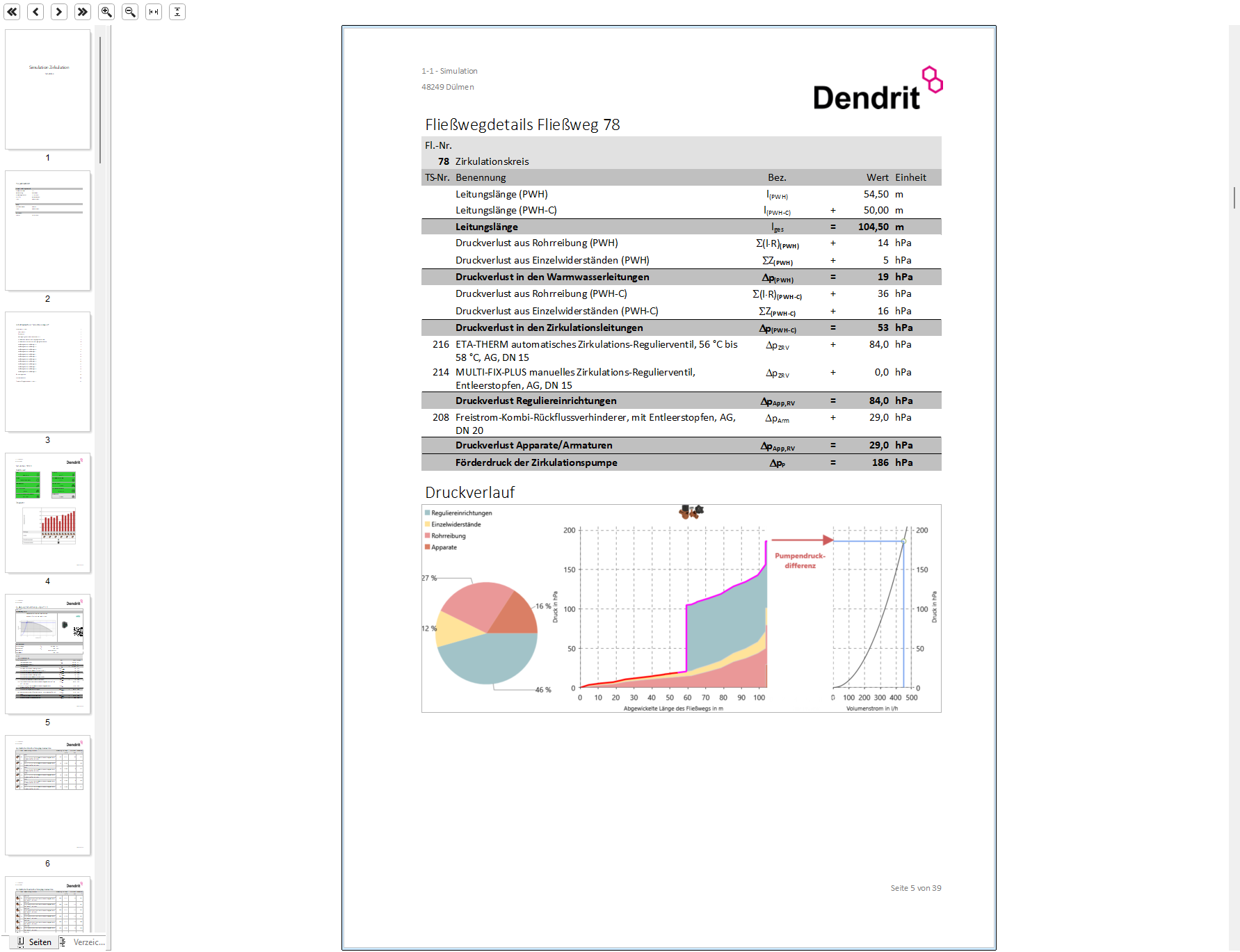
Task: Select the page 3 thumbnail
Action: click(x=48, y=371)
